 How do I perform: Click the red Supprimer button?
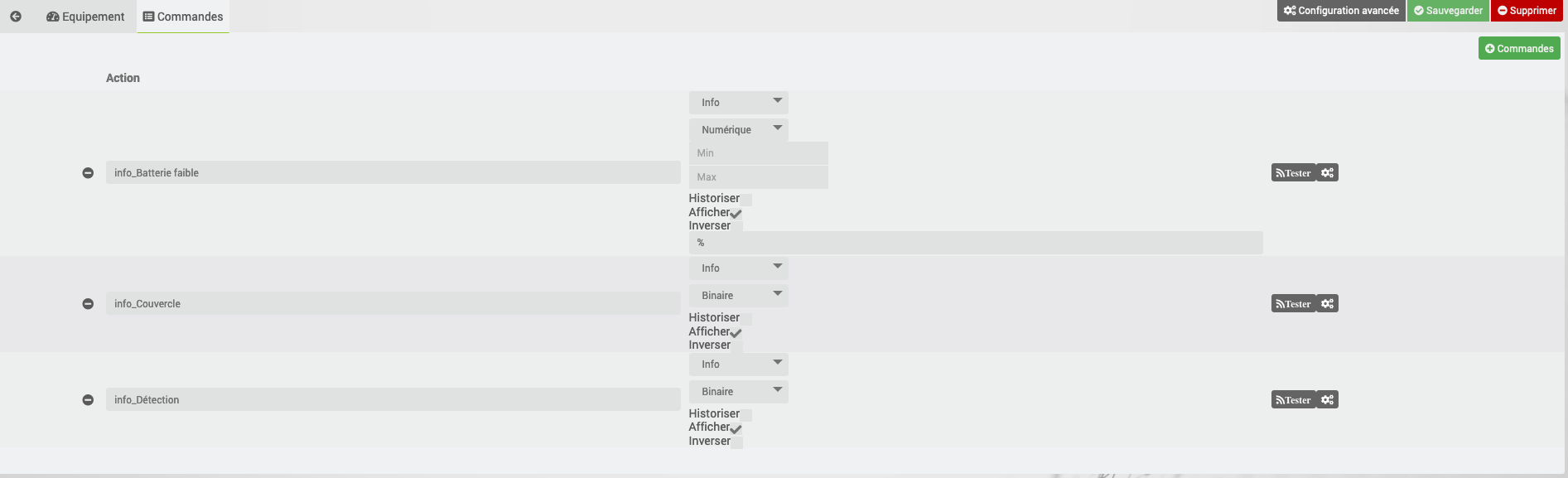pos(1527,11)
